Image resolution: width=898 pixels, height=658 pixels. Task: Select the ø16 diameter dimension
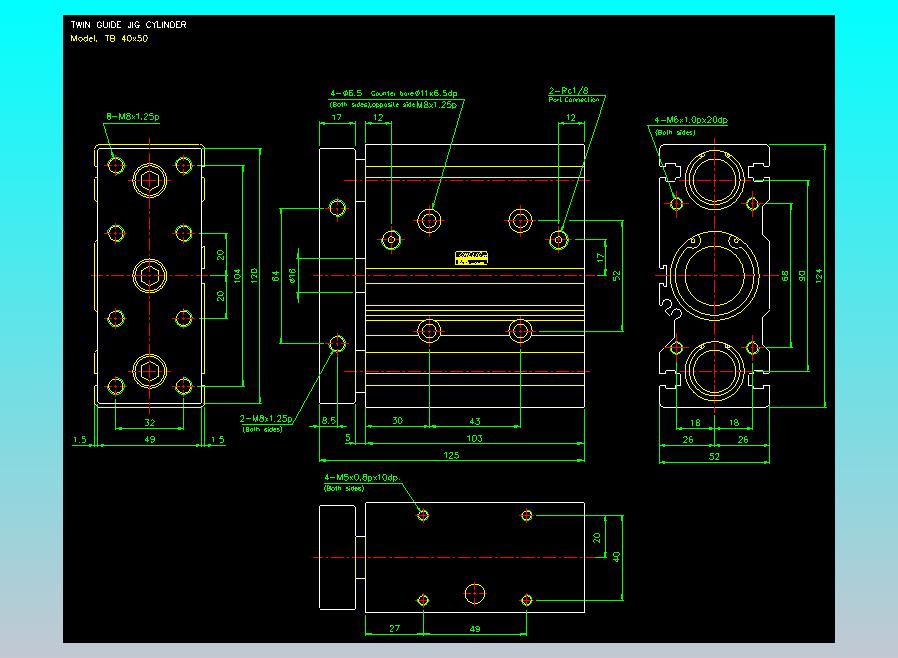point(293,275)
